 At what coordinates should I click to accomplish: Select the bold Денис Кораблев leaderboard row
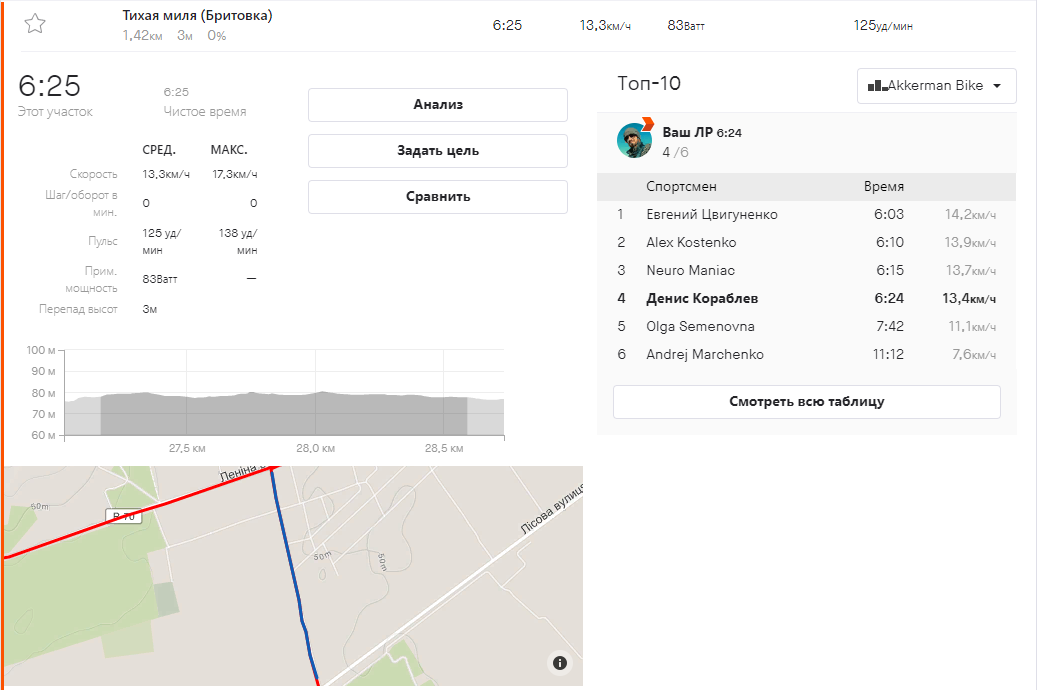click(702, 299)
